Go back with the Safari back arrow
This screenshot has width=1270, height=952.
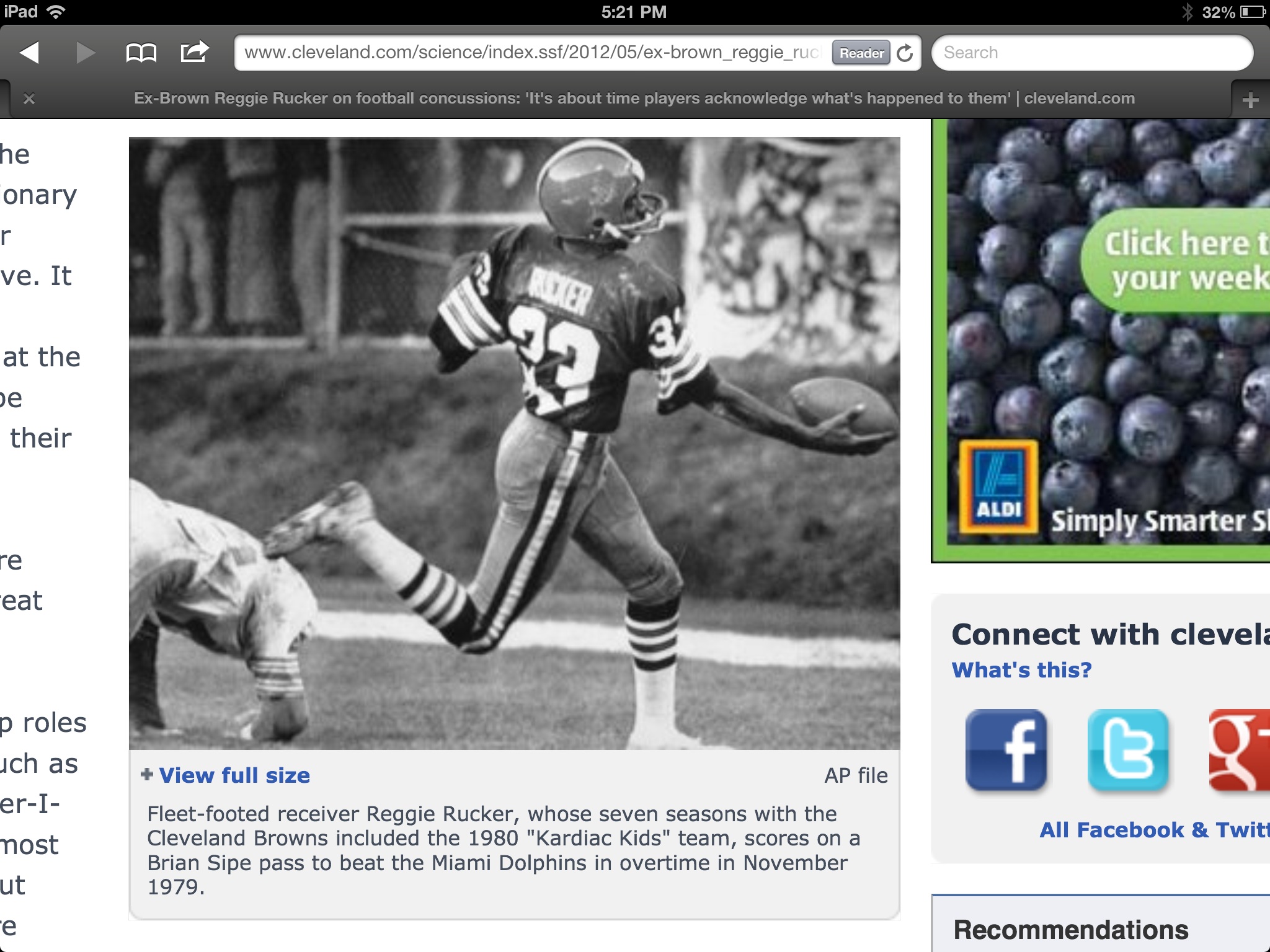point(29,53)
